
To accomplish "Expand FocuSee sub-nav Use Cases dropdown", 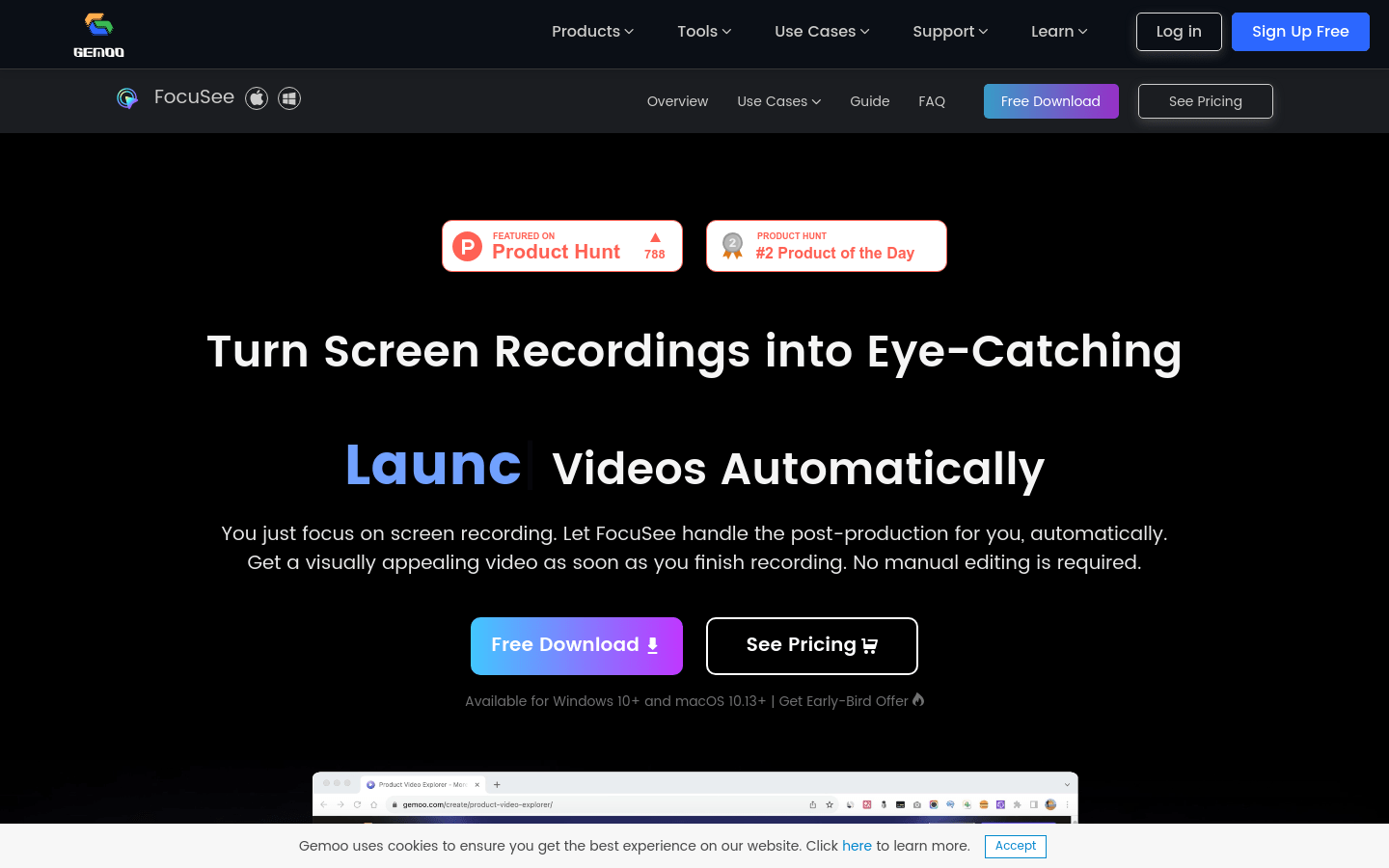I will 779,101.
